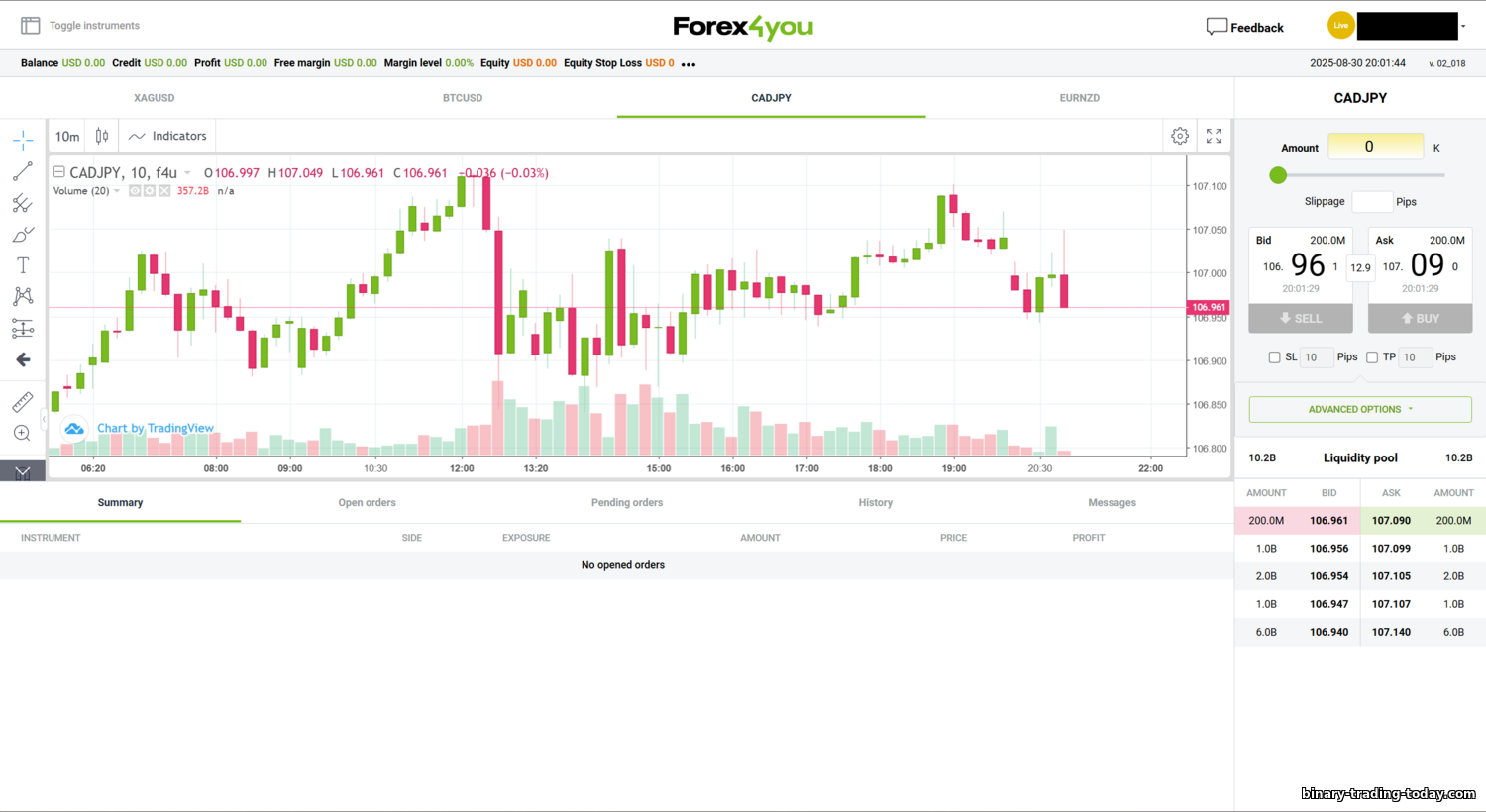Select the trend line drawing tool
1486x812 pixels.
(23, 171)
